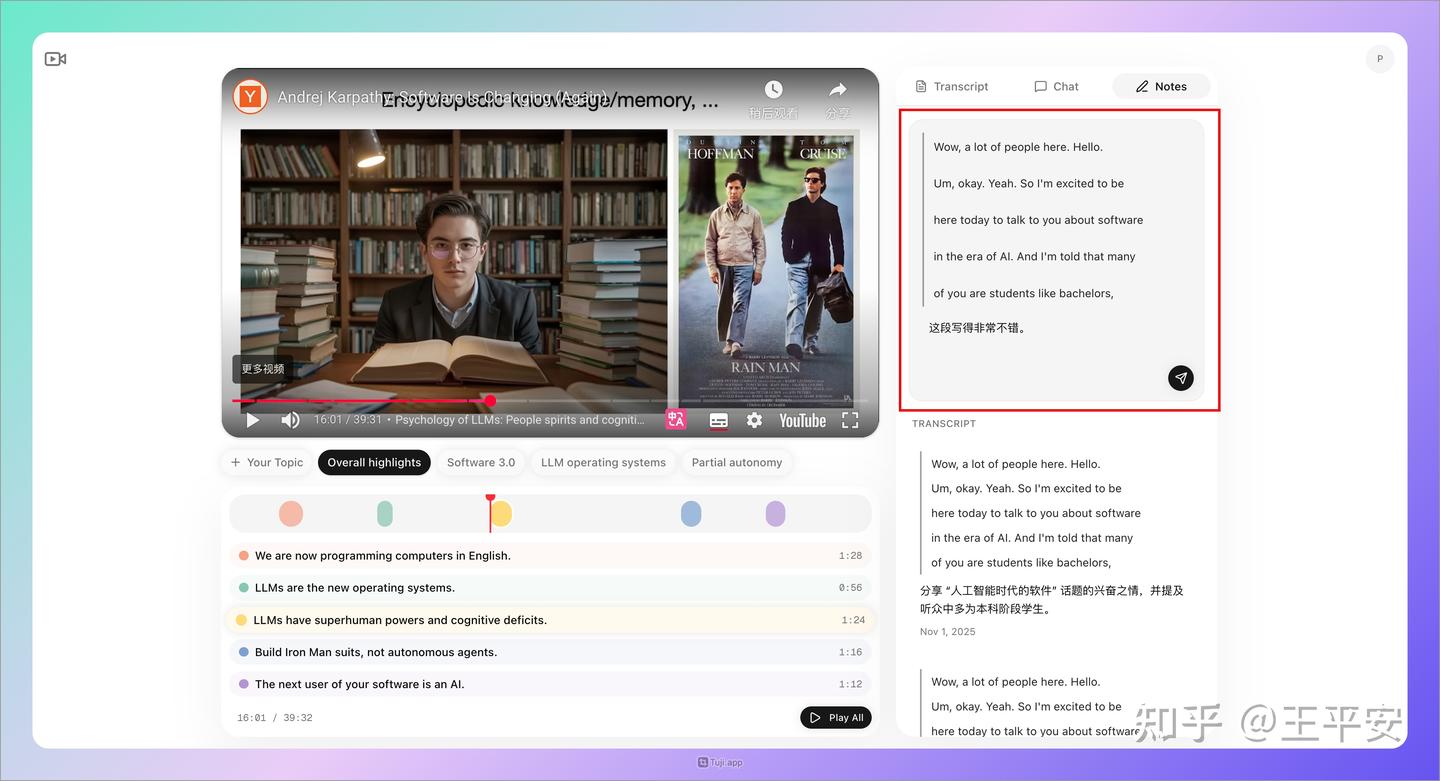Viewport: 1440px width, 781px height.
Task: Open the Chat tab
Action: click(1056, 86)
